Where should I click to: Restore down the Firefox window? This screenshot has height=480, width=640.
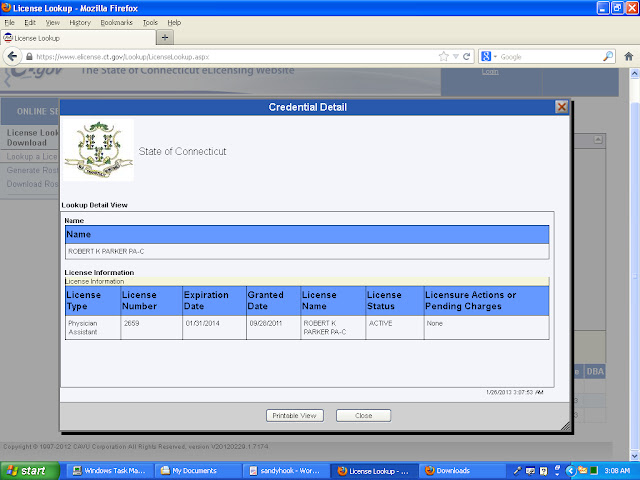(618, 8)
